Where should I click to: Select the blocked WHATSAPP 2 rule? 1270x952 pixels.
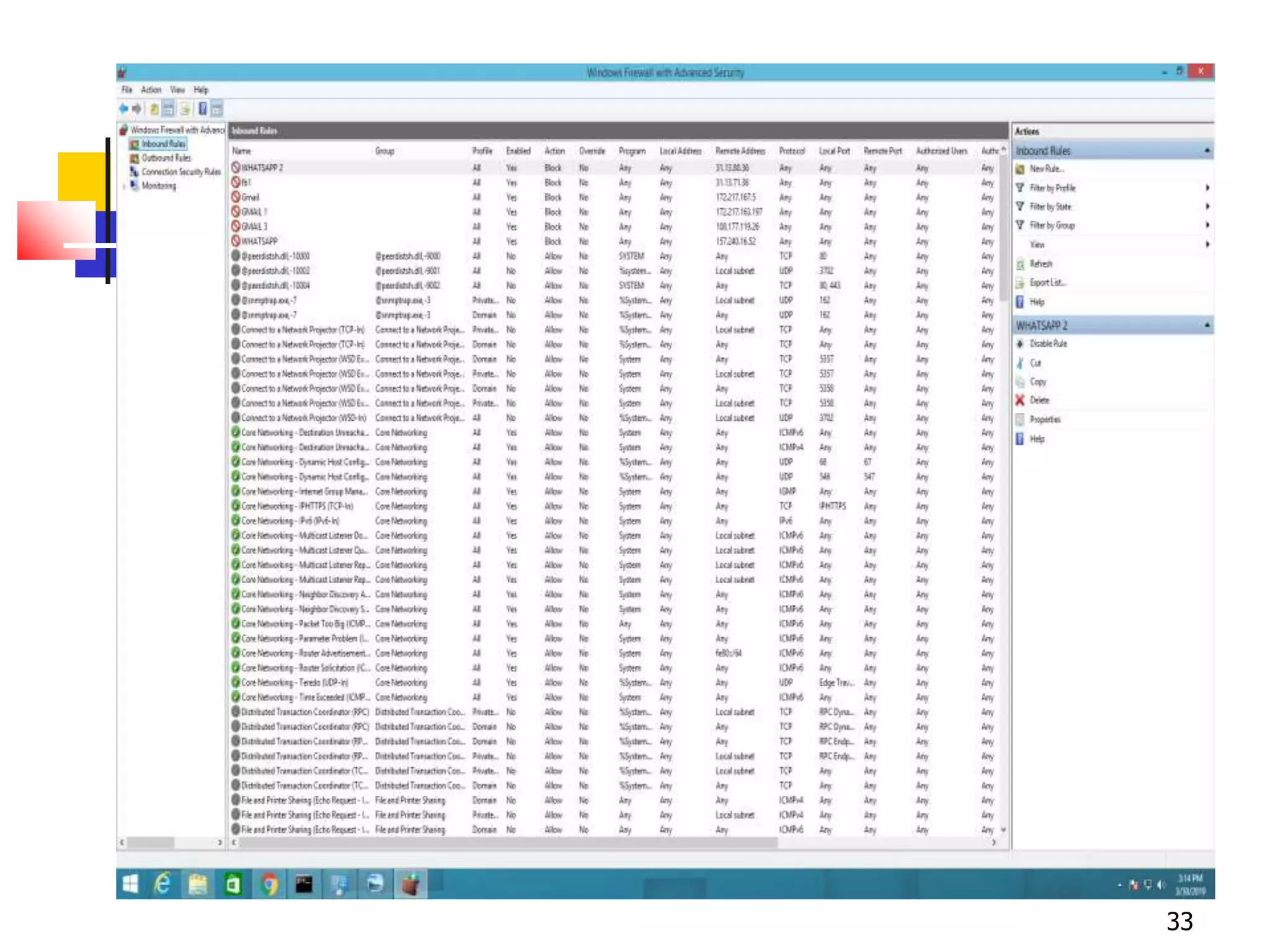click(x=262, y=168)
